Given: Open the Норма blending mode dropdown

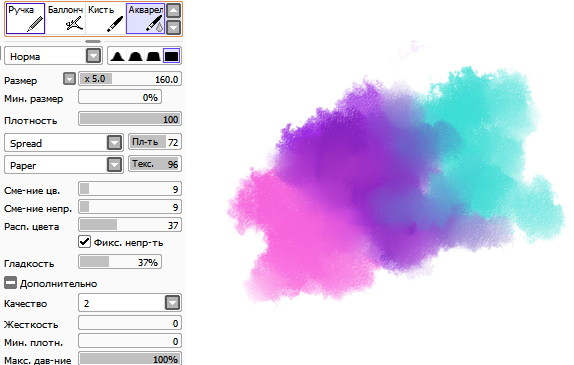Looking at the screenshot, I should click(93, 56).
